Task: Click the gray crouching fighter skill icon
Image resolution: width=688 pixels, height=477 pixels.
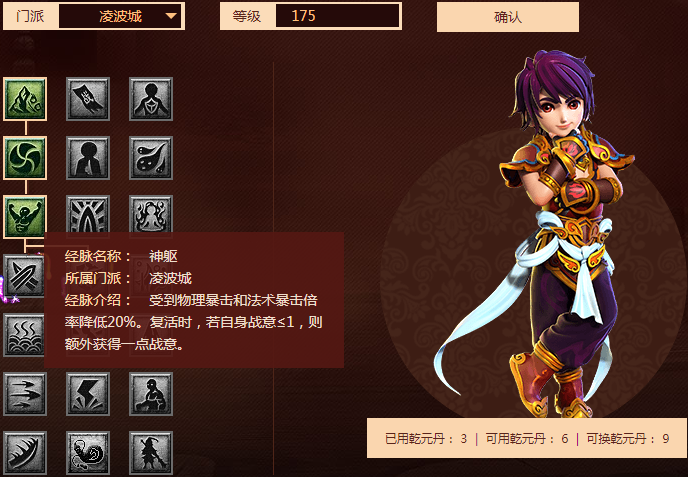Action: click(151, 394)
